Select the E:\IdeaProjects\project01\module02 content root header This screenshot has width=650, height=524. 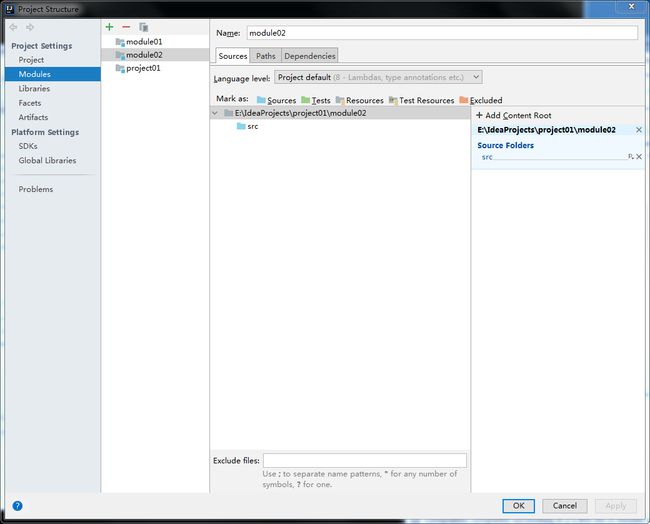[x=546, y=130]
